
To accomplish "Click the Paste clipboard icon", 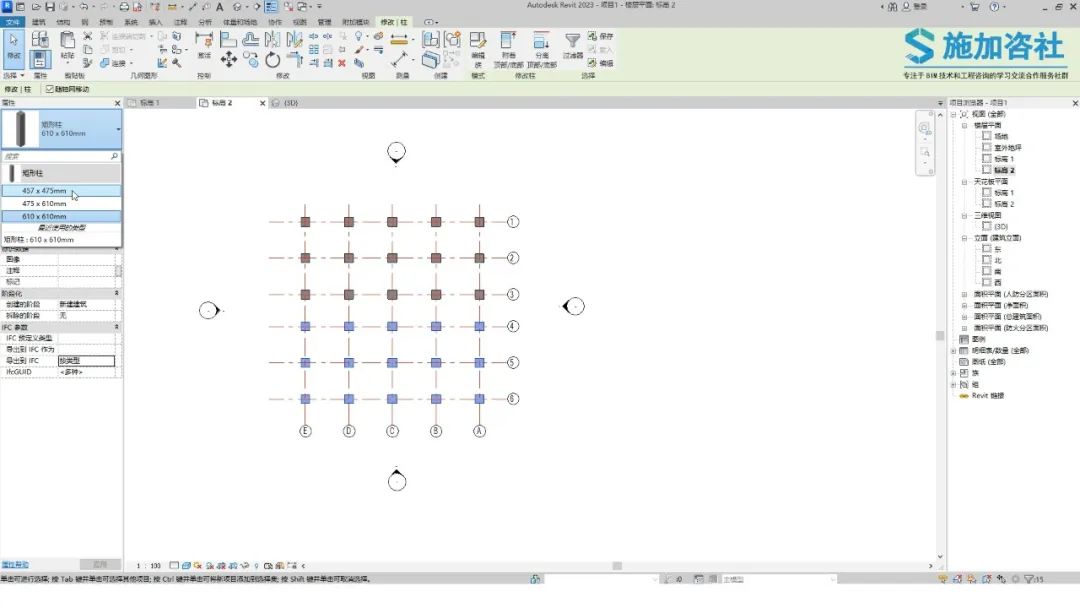I will click(68, 41).
